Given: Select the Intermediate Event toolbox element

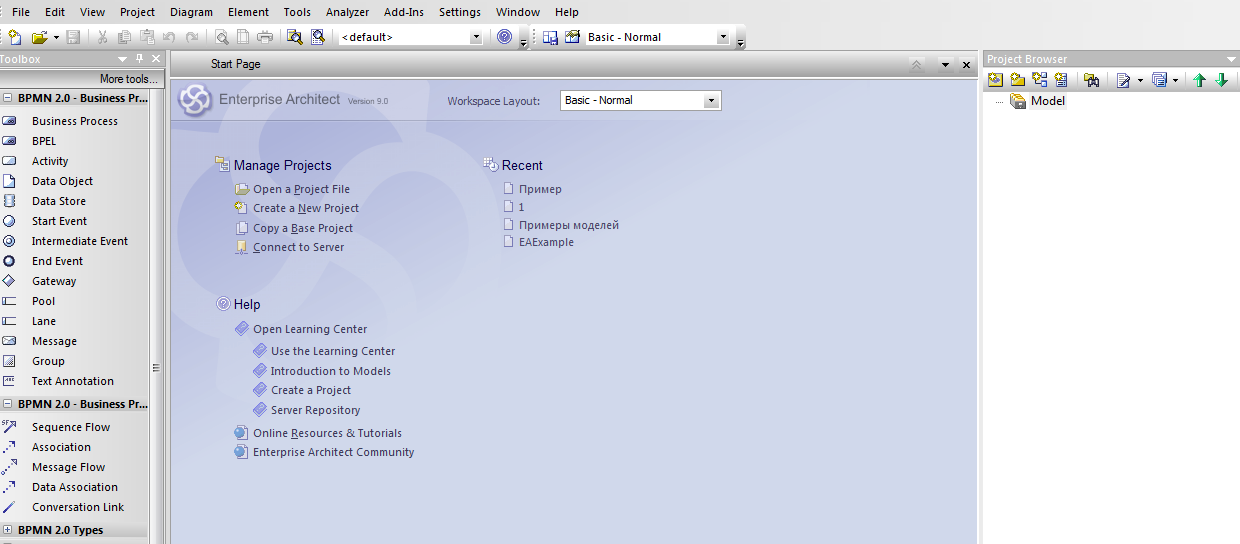Looking at the screenshot, I should 79,241.
